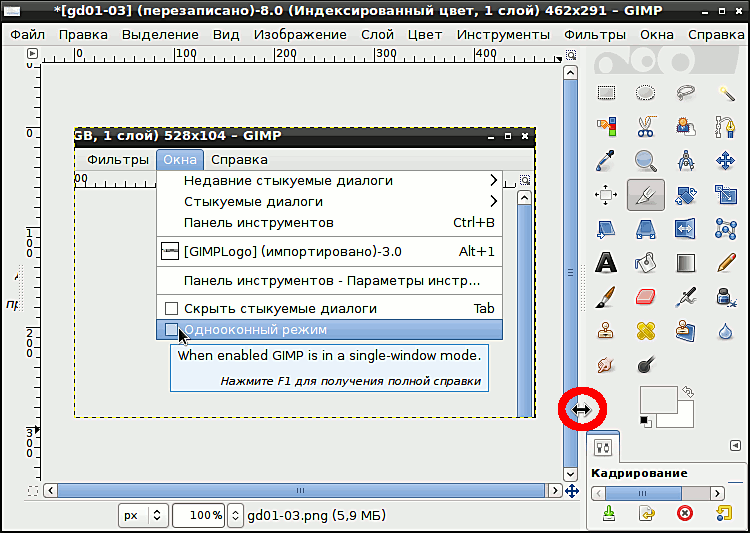The width and height of the screenshot is (750, 533).
Task: Pick the Heal bandage tool
Action: [x=645, y=331]
